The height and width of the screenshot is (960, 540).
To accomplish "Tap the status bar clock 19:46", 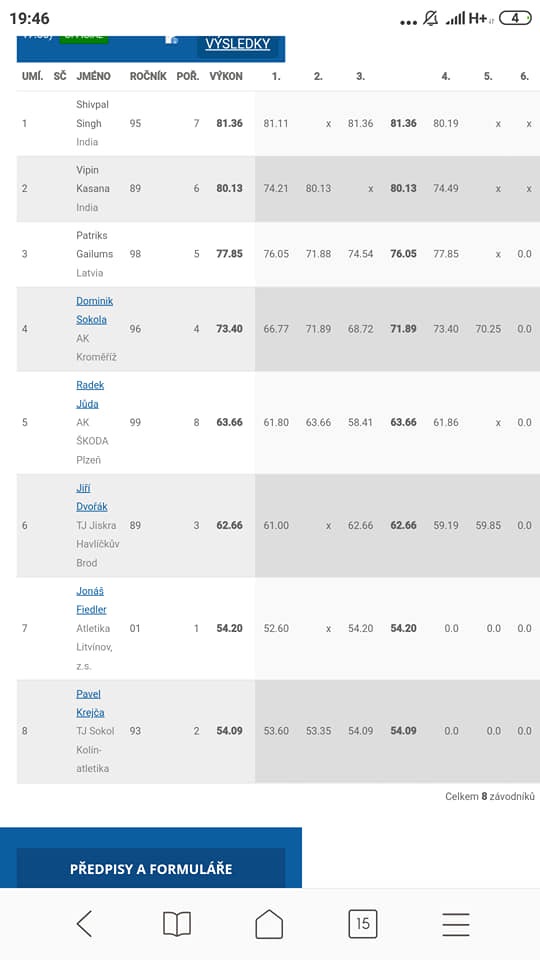I will [29, 18].
